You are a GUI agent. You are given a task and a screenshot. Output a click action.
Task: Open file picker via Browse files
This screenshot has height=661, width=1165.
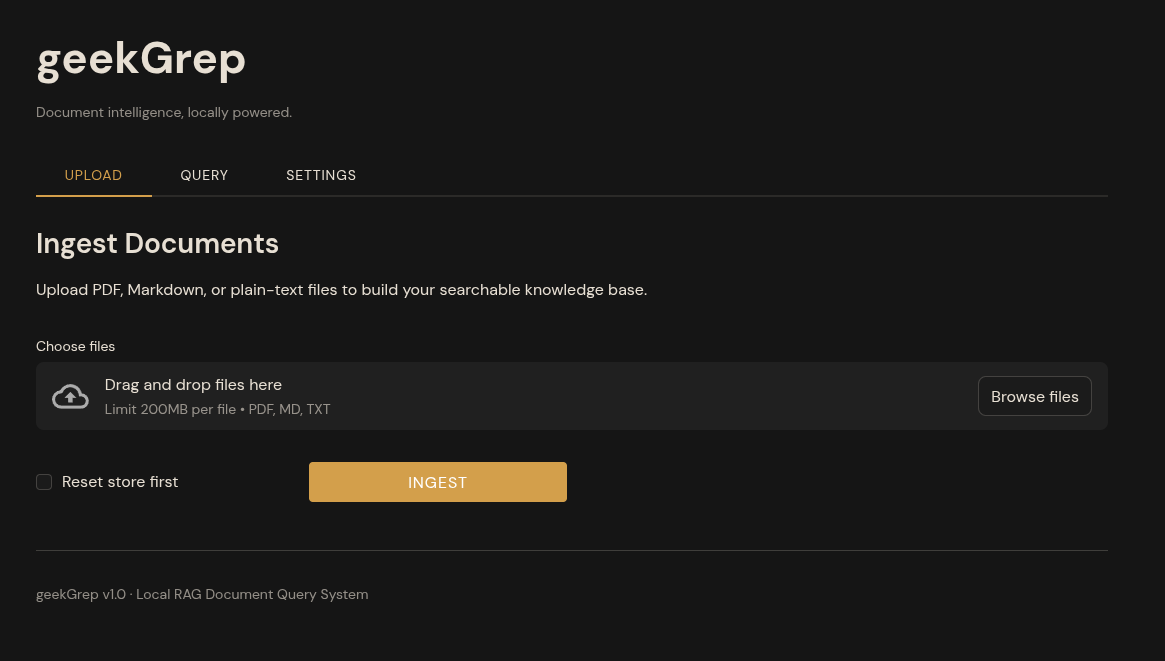coord(1034,396)
